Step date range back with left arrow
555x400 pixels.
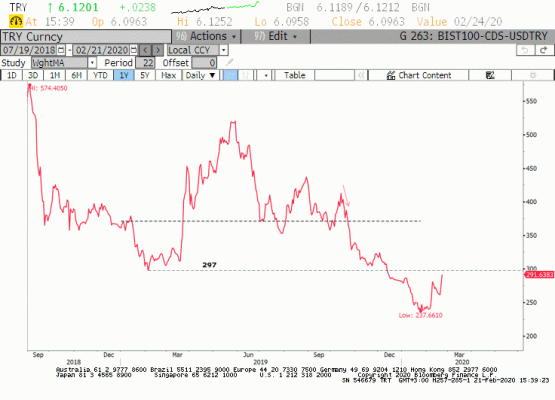[145, 50]
